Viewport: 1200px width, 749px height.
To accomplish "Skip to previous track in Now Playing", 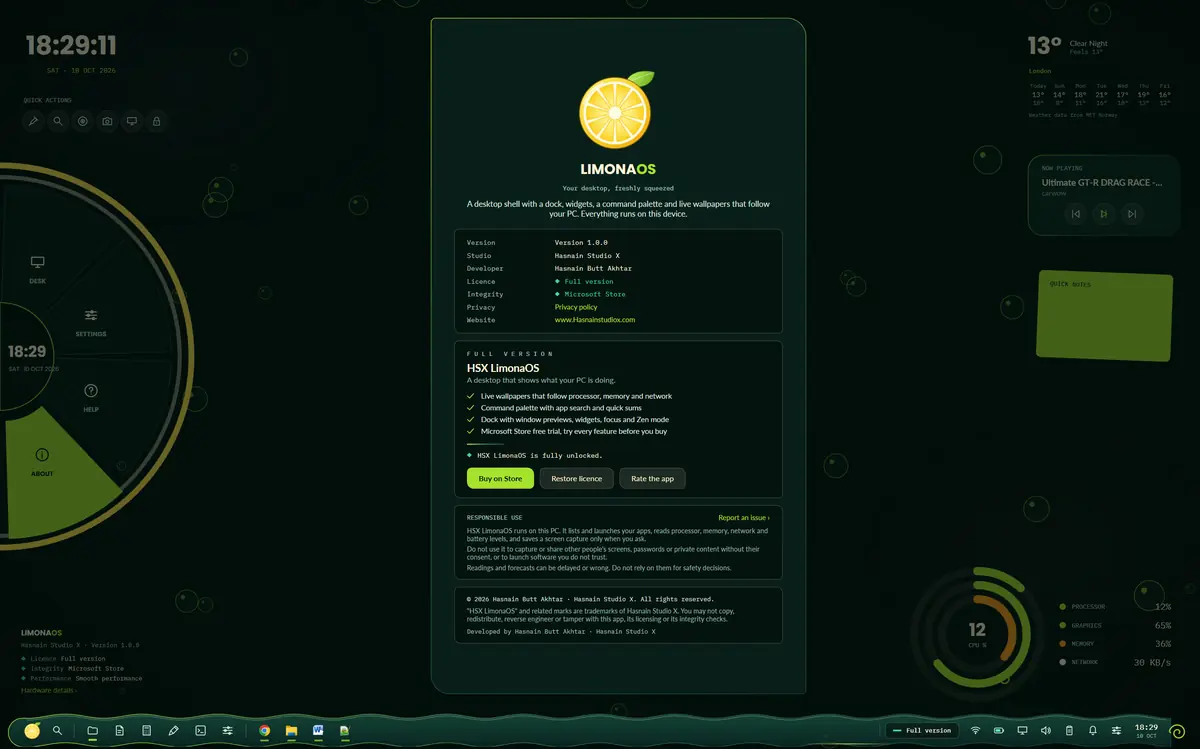I will point(1076,214).
